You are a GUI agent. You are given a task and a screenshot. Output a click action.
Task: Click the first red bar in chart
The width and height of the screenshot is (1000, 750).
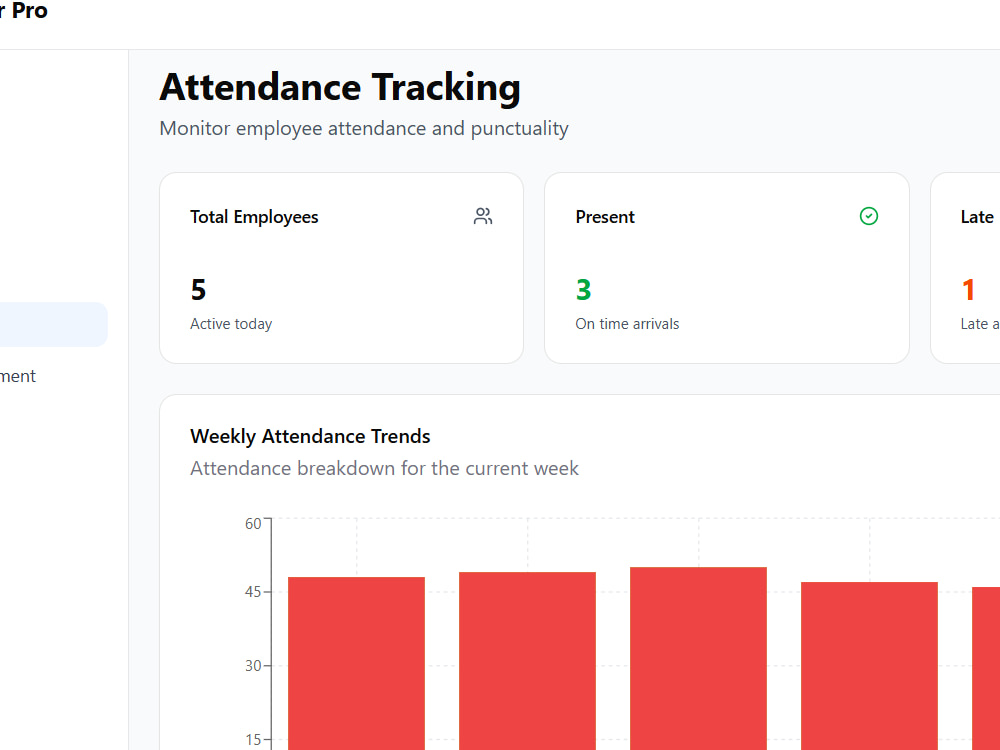coord(357,663)
